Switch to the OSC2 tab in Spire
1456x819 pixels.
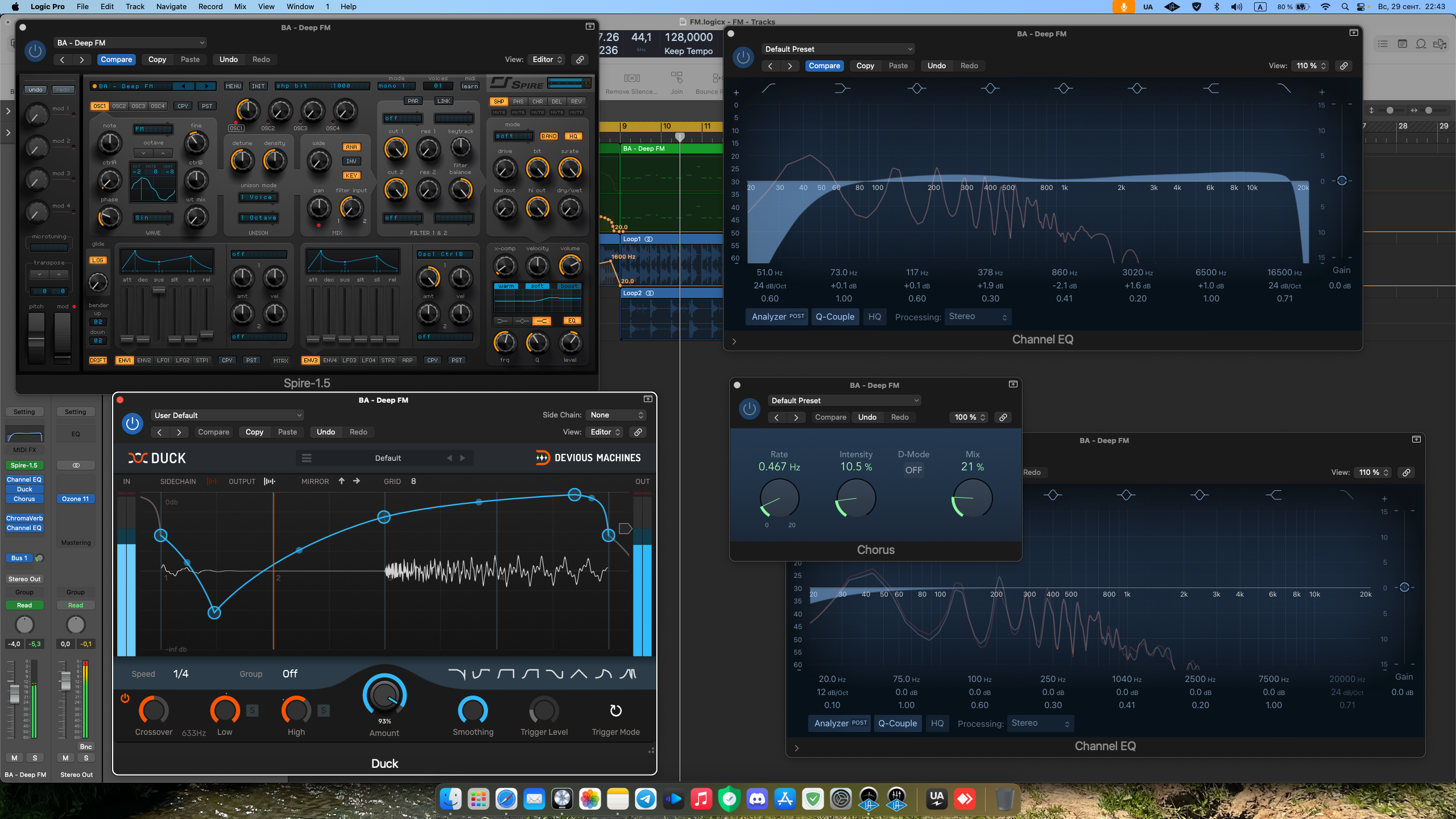click(x=119, y=106)
